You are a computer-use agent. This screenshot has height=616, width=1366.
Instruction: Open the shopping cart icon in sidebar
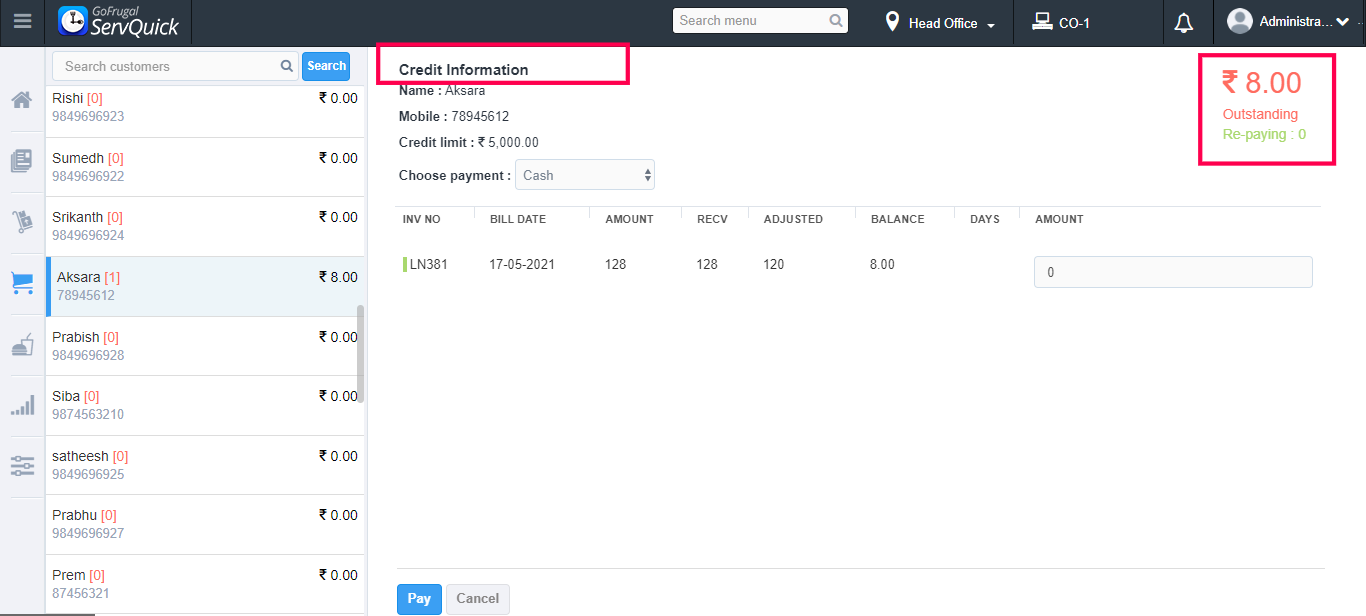pos(22,283)
